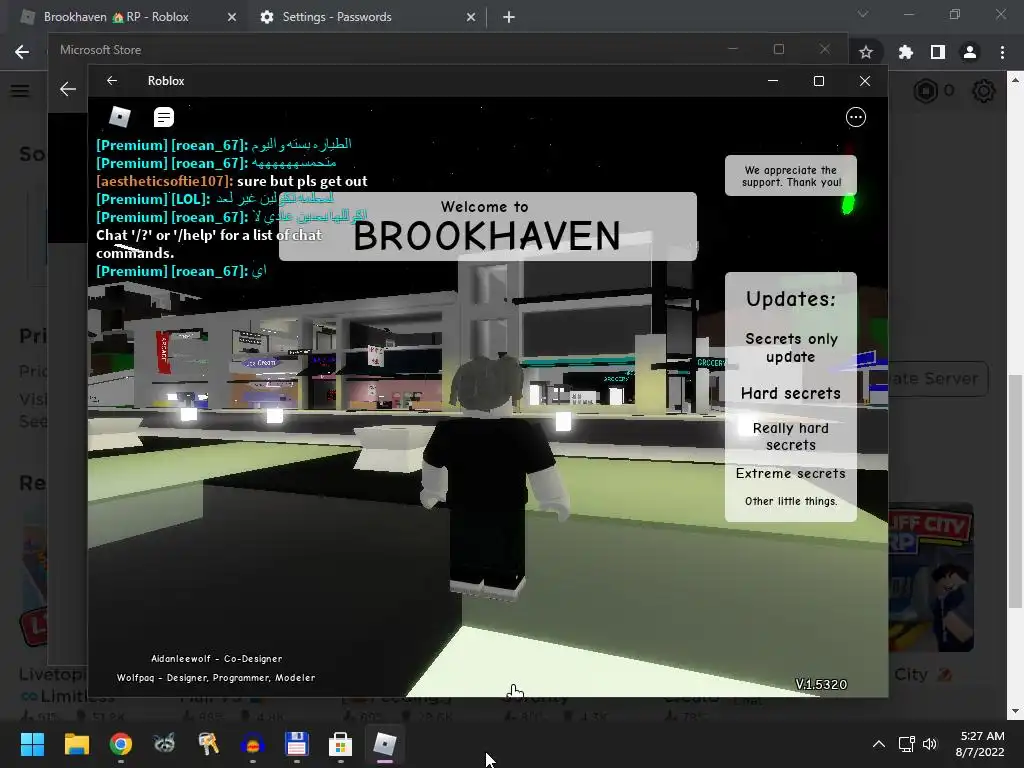Minimize the Roblox app window

(x=773, y=81)
